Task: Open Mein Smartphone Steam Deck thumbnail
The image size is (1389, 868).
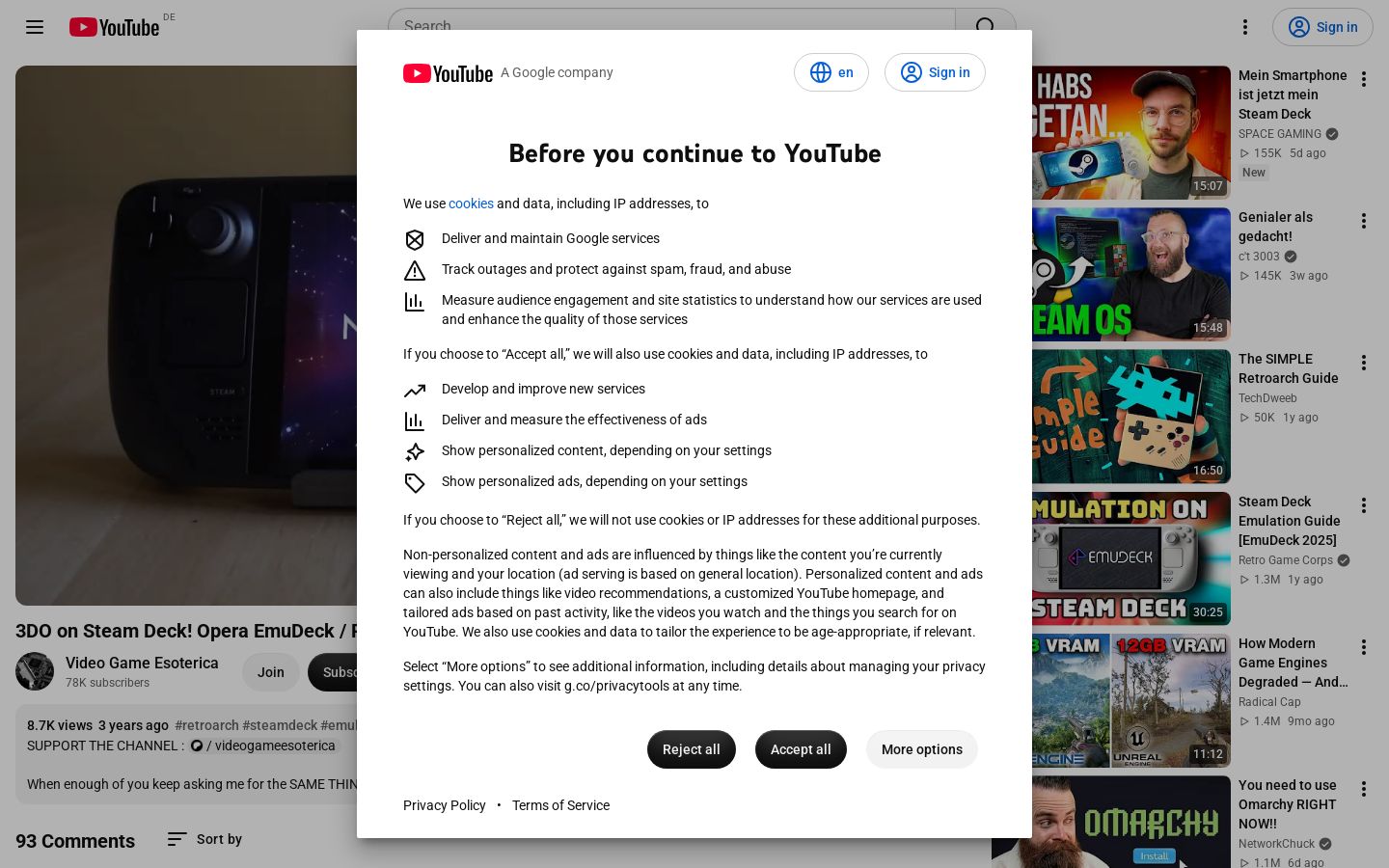Action: click(1131, 133)
